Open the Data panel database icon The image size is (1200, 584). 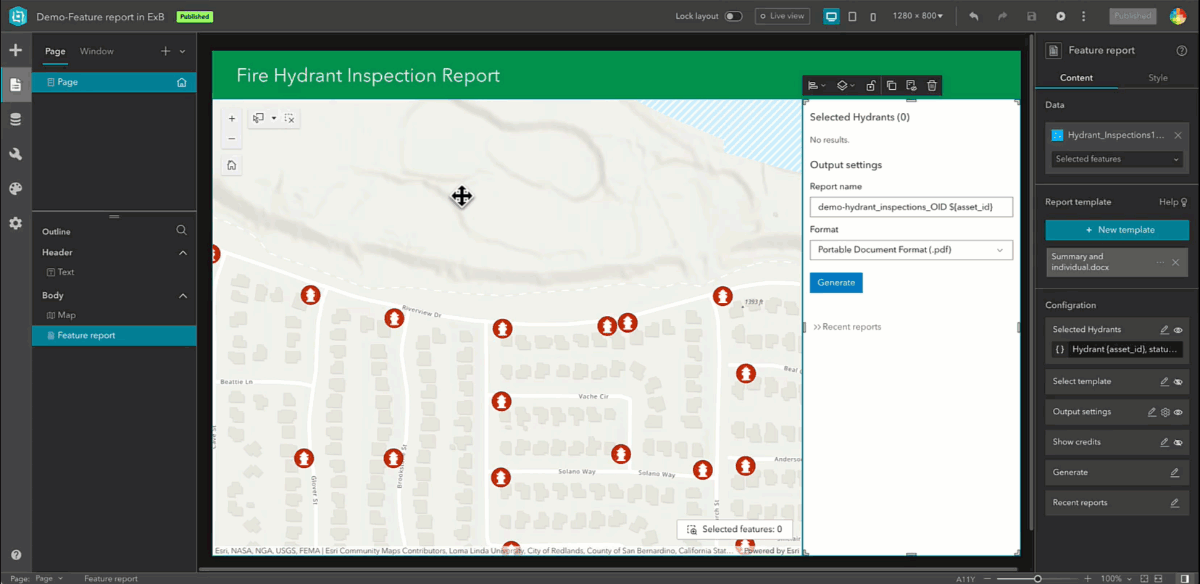pyautogui.click(x=15, y=119)
